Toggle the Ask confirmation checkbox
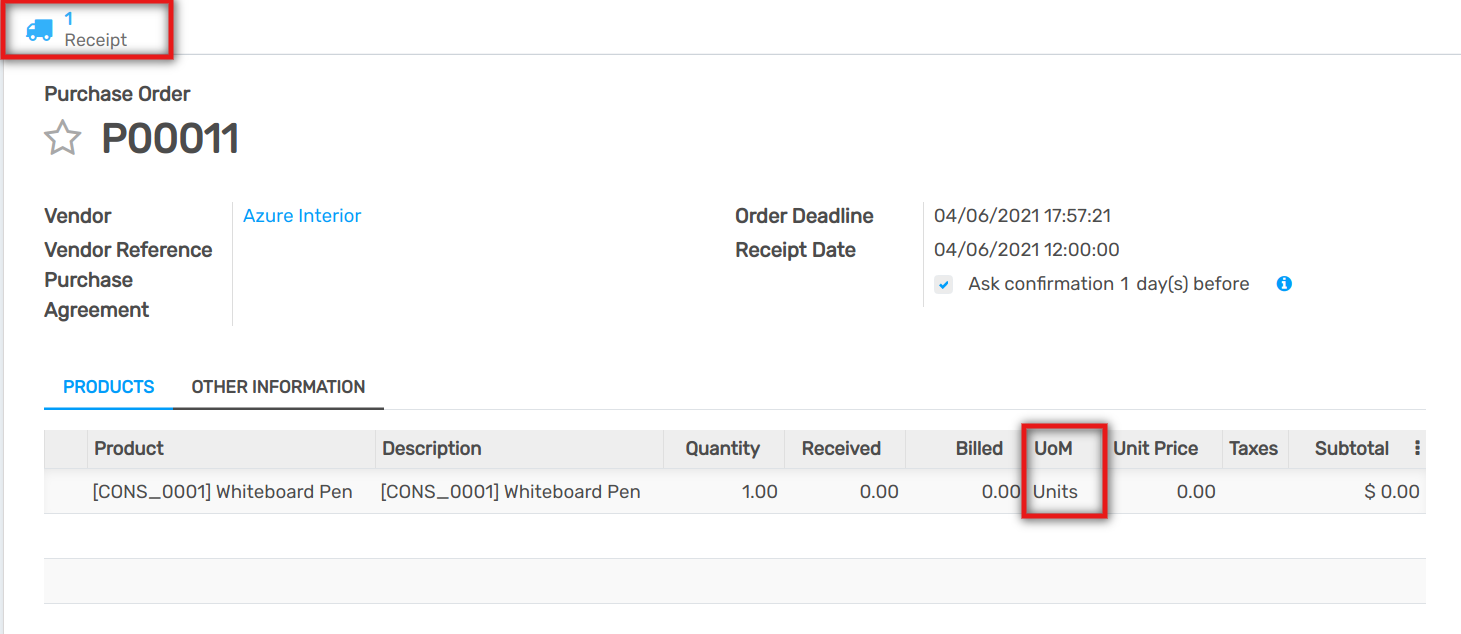Viewport: 1461px width, 634px height. [x=943, y=285]
